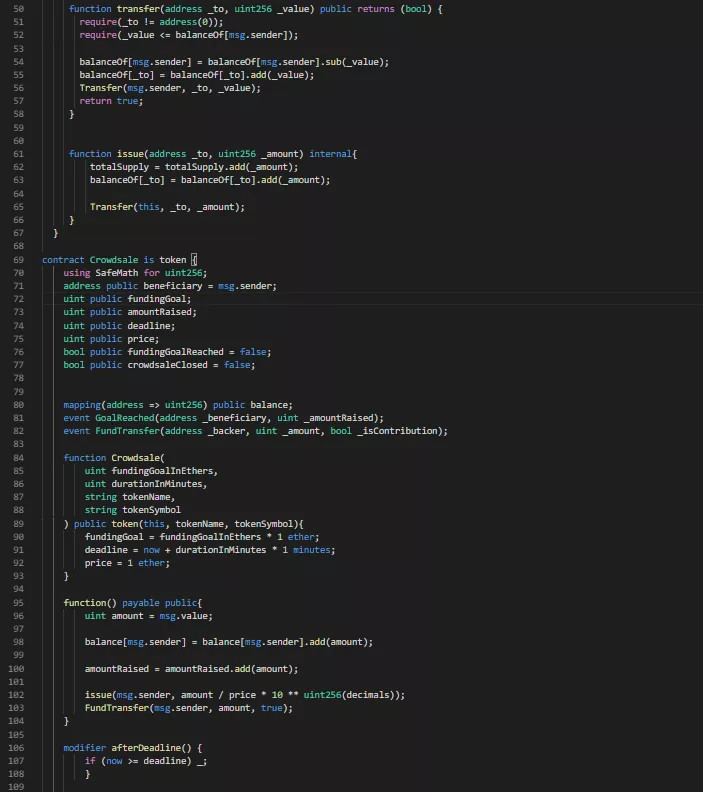Click 'uint public deadline;' line
This screenshot has height=792, width=703.
pyautogui.click(x=119, y=326)
